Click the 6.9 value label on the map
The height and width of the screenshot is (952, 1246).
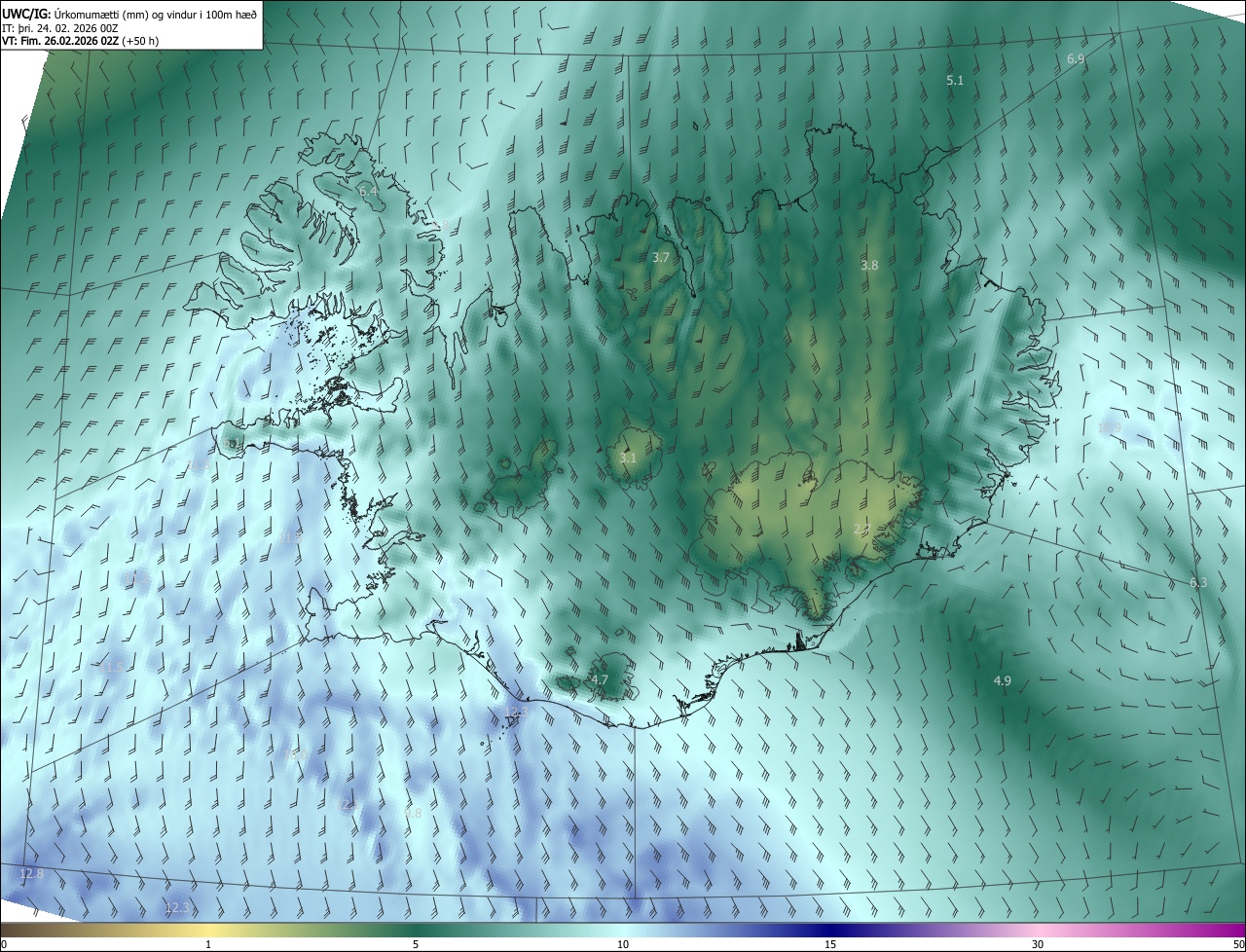(x=1076, y=59)
